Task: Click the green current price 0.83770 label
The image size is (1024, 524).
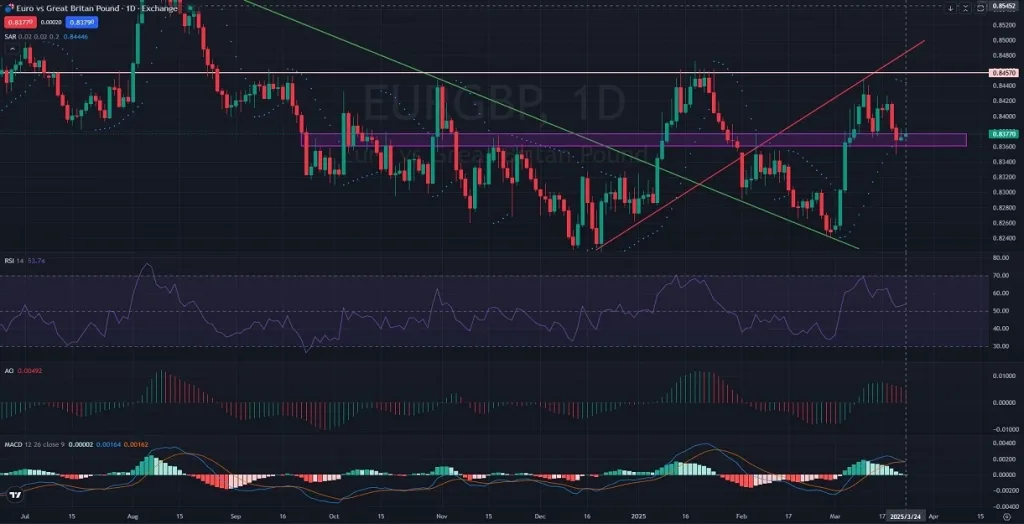Action: (1006, 134)
